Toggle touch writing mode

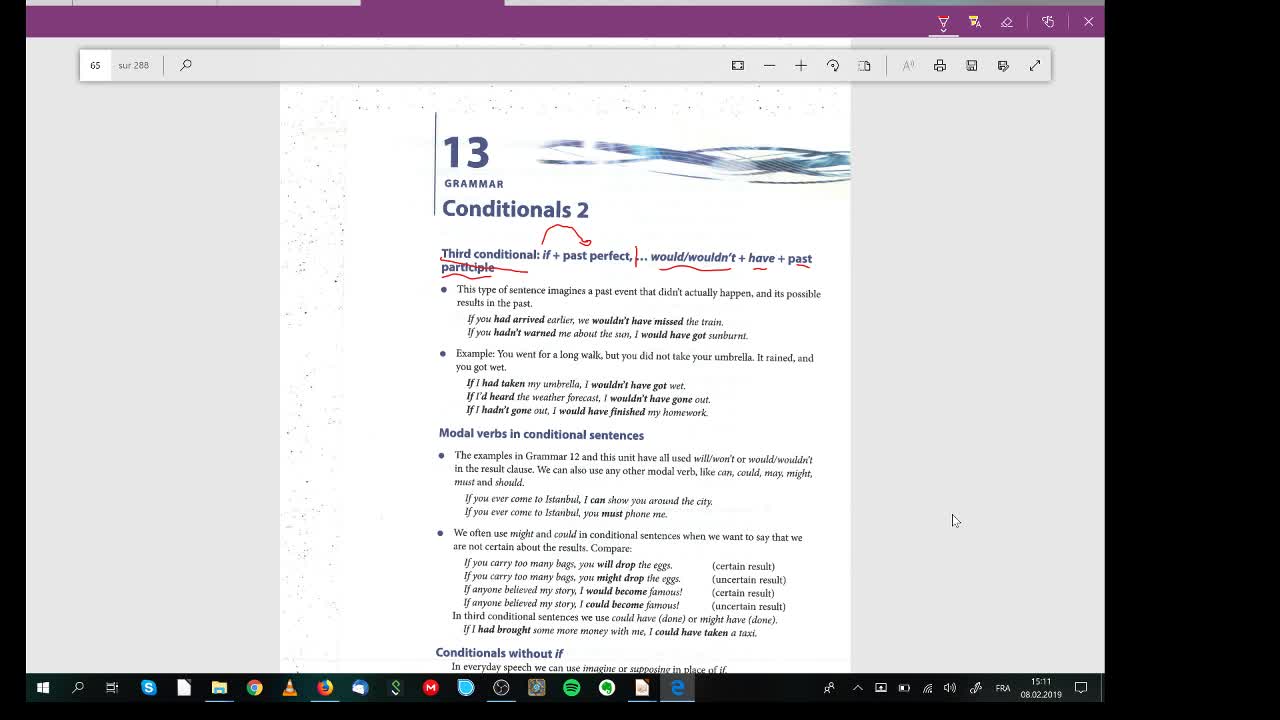pyautogui.click(x=1048, y=22)
